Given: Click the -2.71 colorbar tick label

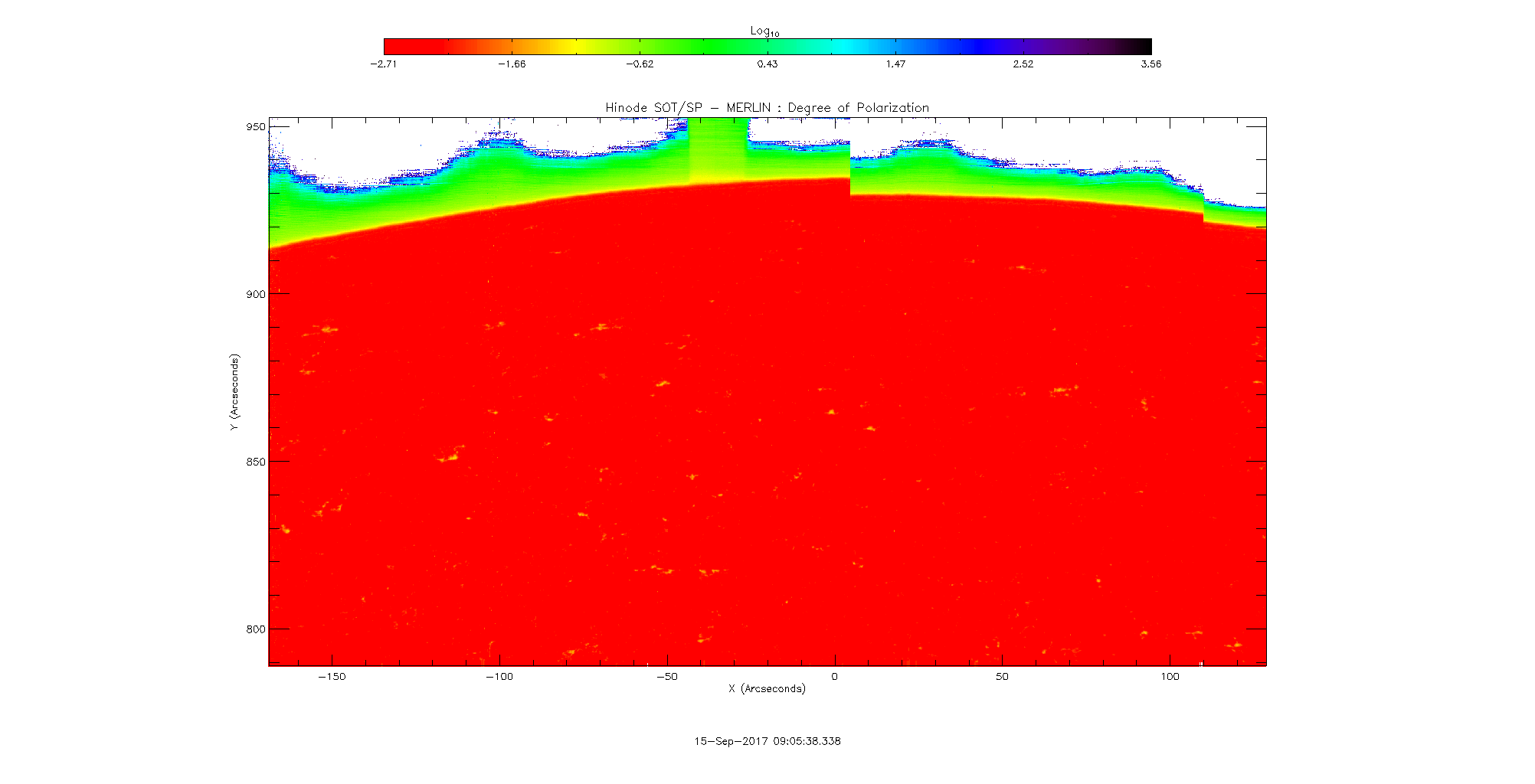Looking at the screenshot, I should coord(383,64).
